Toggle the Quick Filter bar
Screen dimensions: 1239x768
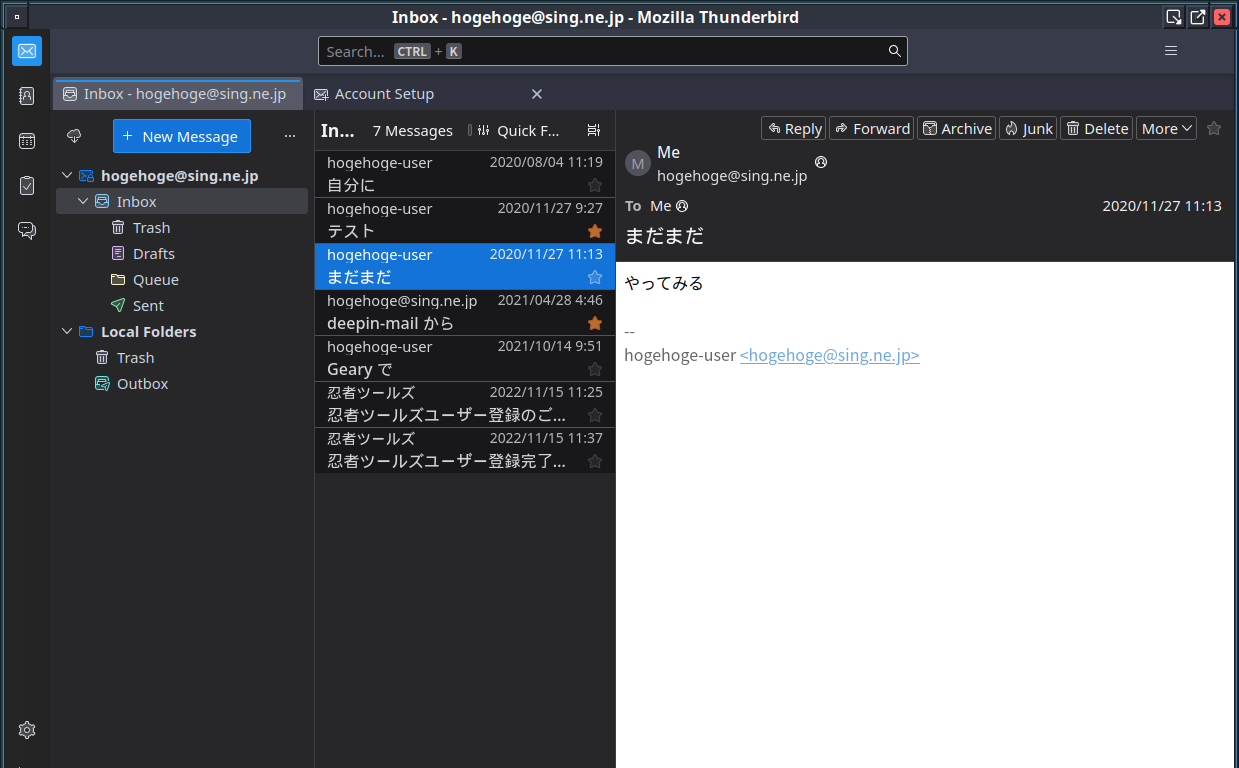[519, 130]
